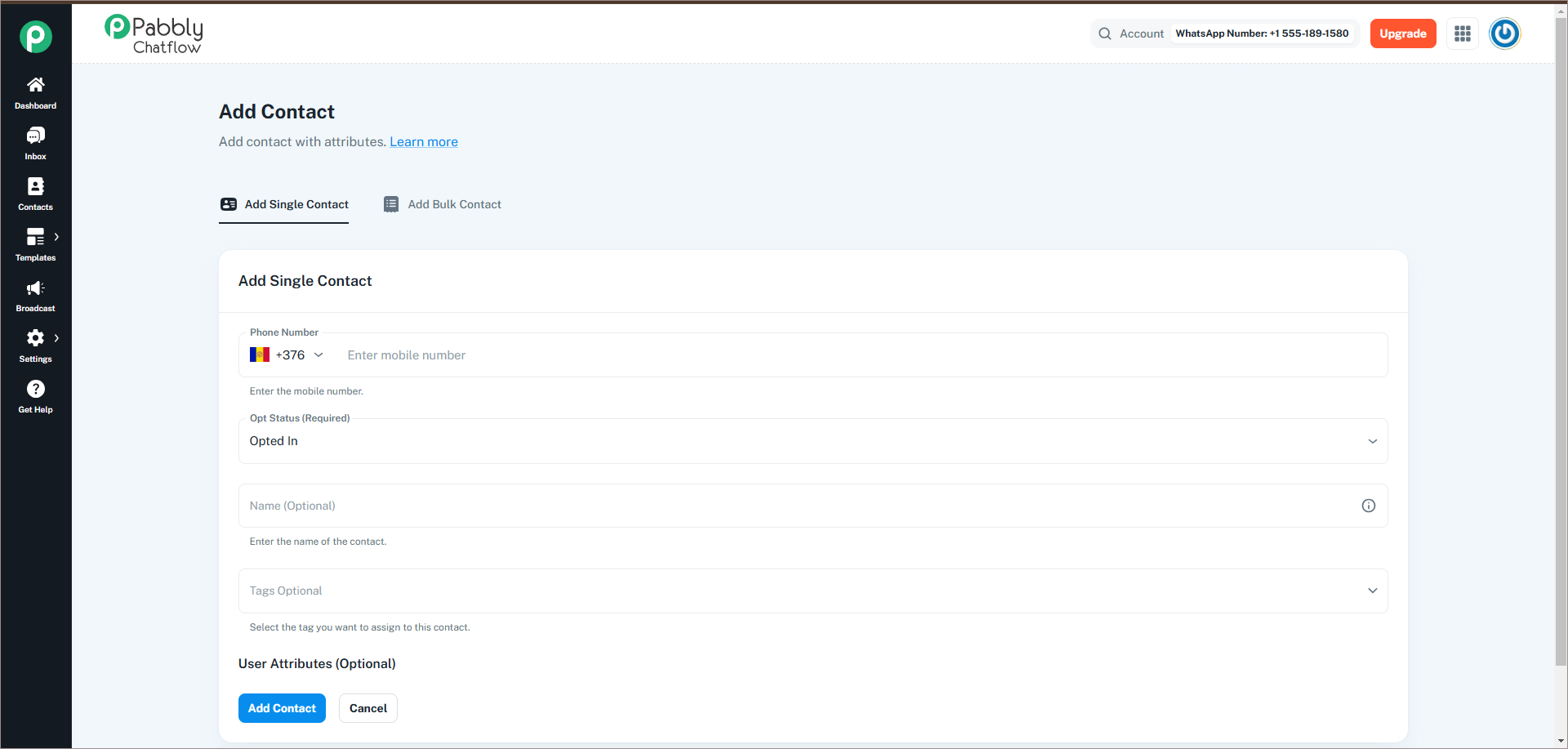Screen dimensions: 1568x749
Task: Go to the Contacts section
Action: [36, 194]
